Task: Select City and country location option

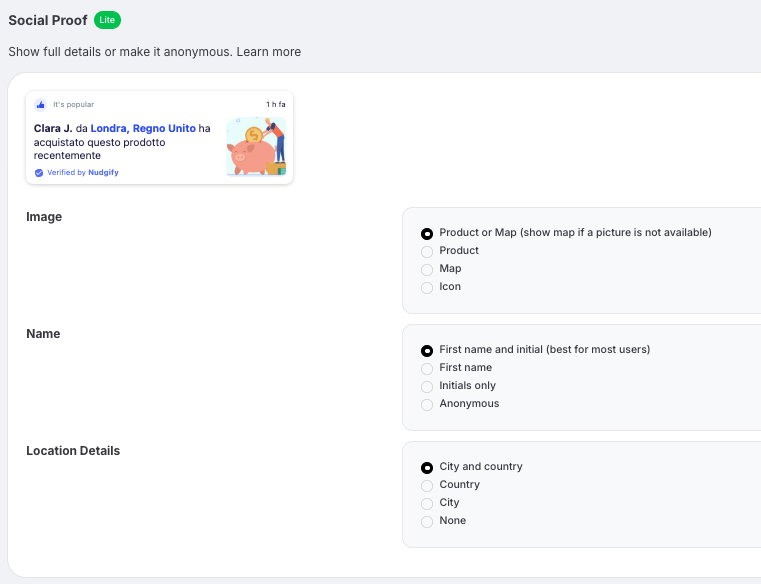Action: (x=427, y=467)
